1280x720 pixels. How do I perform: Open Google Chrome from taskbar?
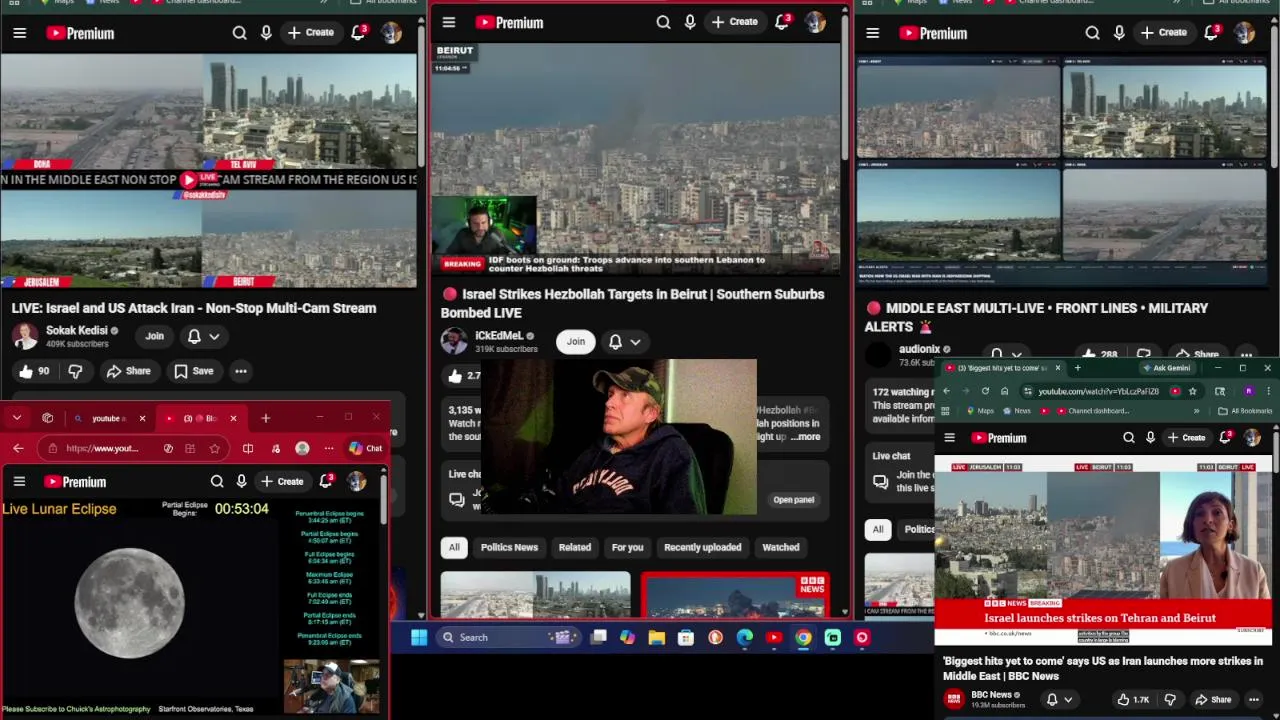(803, 637)
